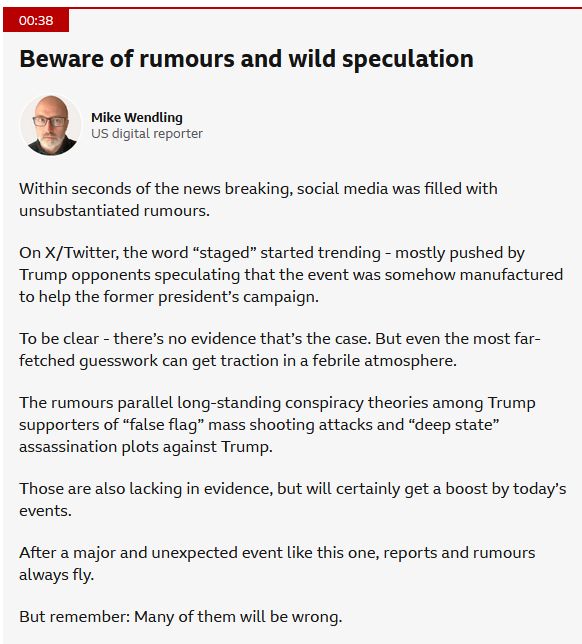Click the phrase former president's campaign
The image size is (582, 644).
[x=211, y=297]
